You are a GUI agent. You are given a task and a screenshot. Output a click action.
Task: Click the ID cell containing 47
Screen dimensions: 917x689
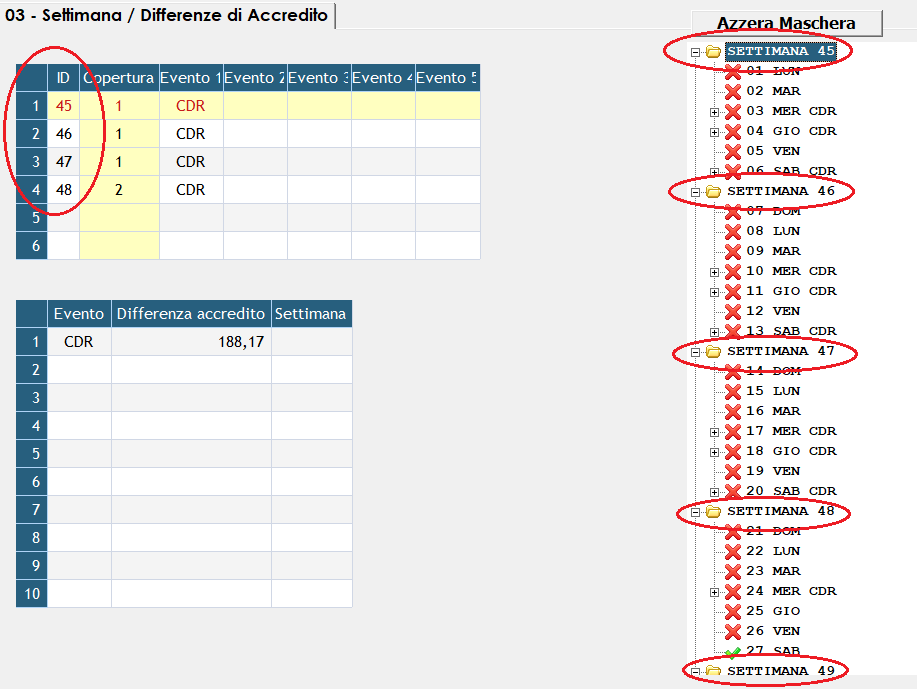[x=64, y=162]
